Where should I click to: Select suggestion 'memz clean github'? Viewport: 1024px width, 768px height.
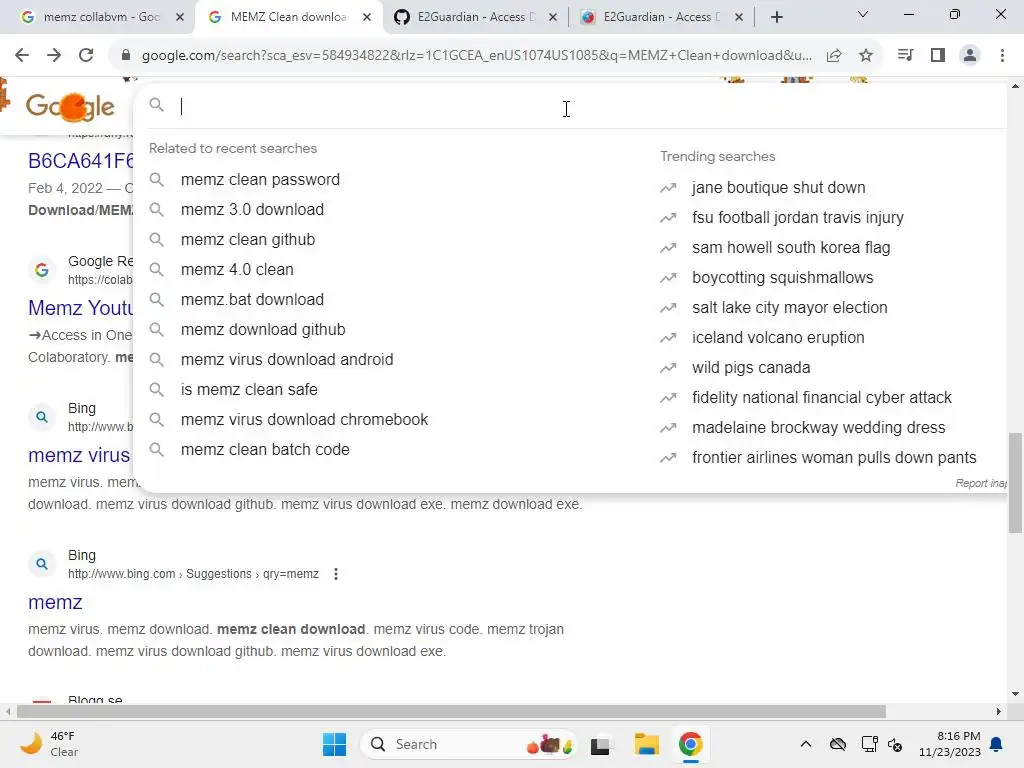pos(248,240)
